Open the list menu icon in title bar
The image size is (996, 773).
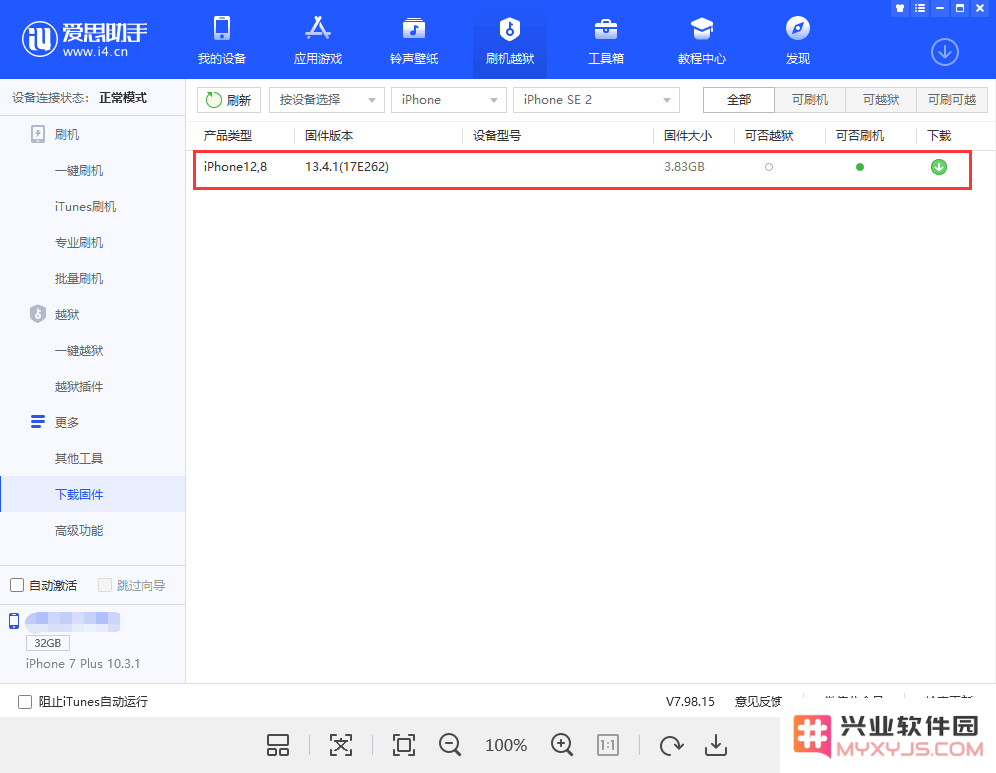920,8
